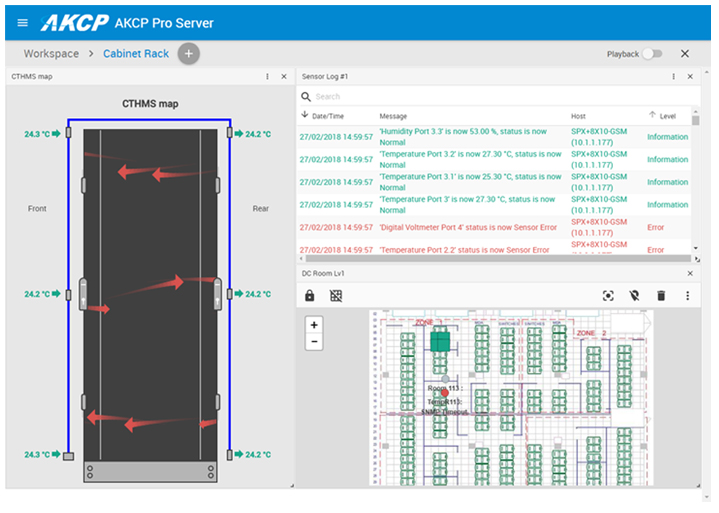Click the host cell of Humidity Port 3.3 row
Screen dimensions: 719x513
(599, 137)
